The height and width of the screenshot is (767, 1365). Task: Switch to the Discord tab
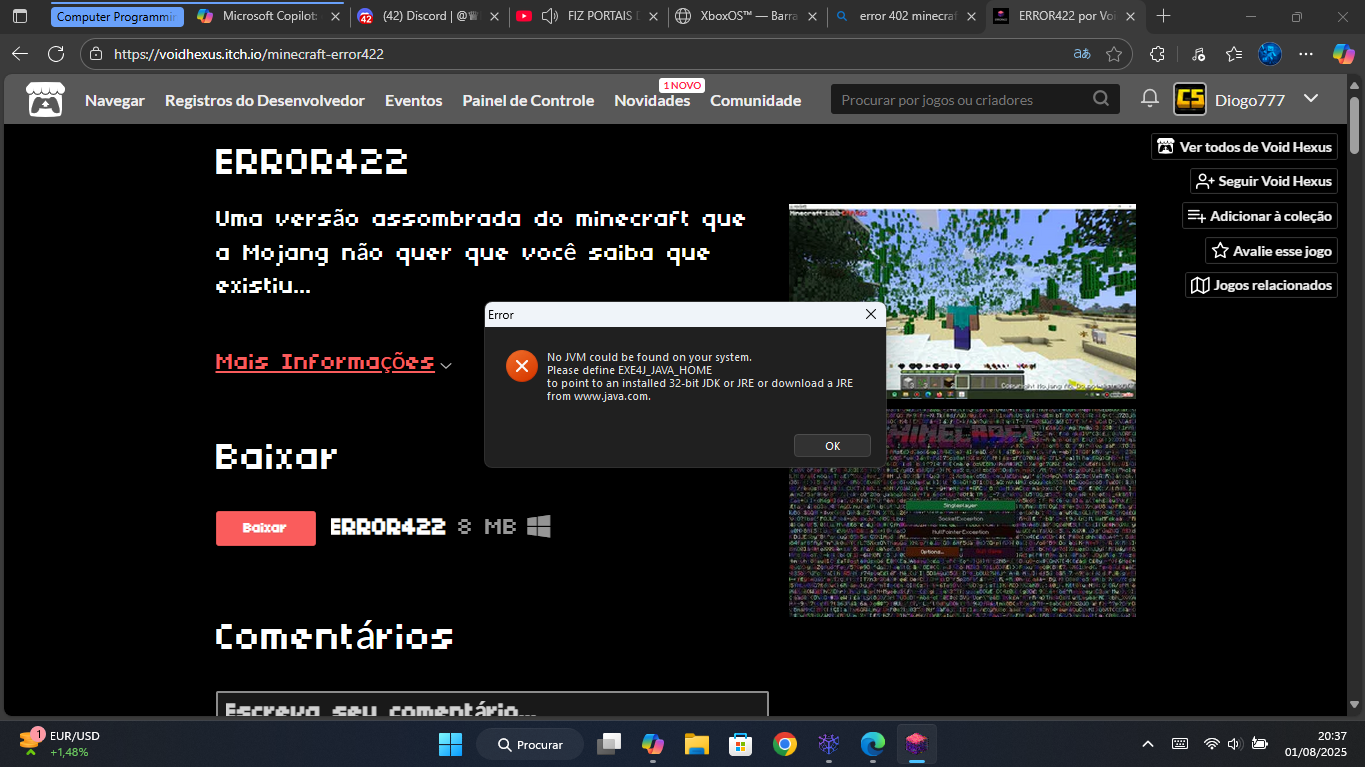(x=428, y=16)
